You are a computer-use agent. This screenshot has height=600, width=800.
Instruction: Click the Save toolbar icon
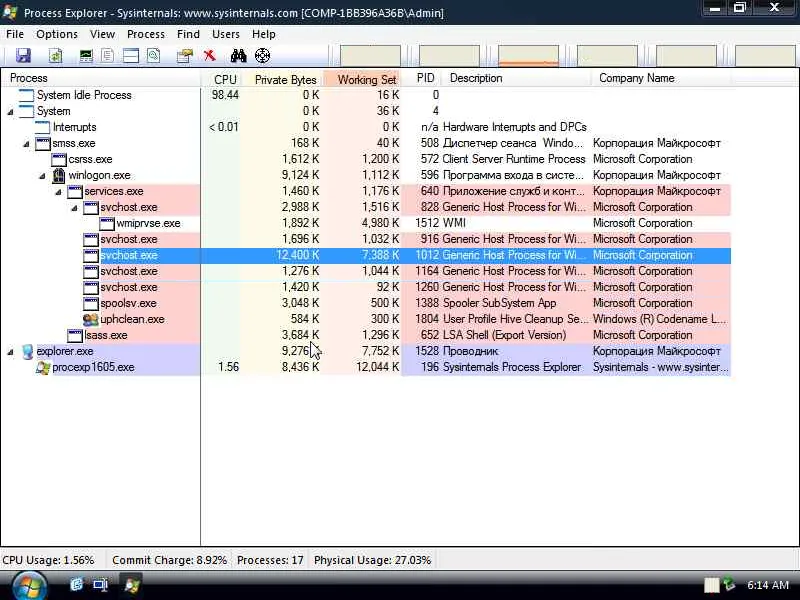(23, 55)
